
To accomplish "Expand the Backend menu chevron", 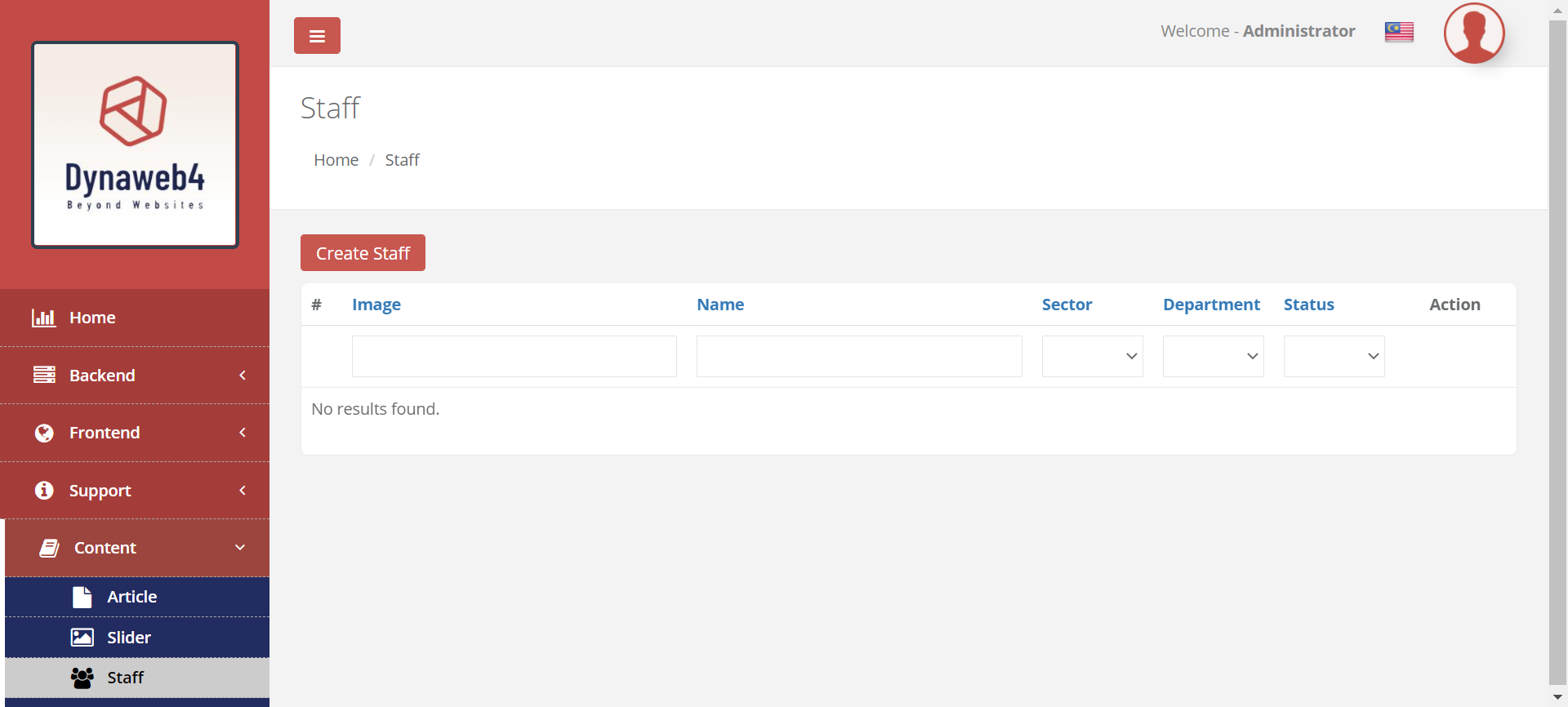I will point(243,375).
